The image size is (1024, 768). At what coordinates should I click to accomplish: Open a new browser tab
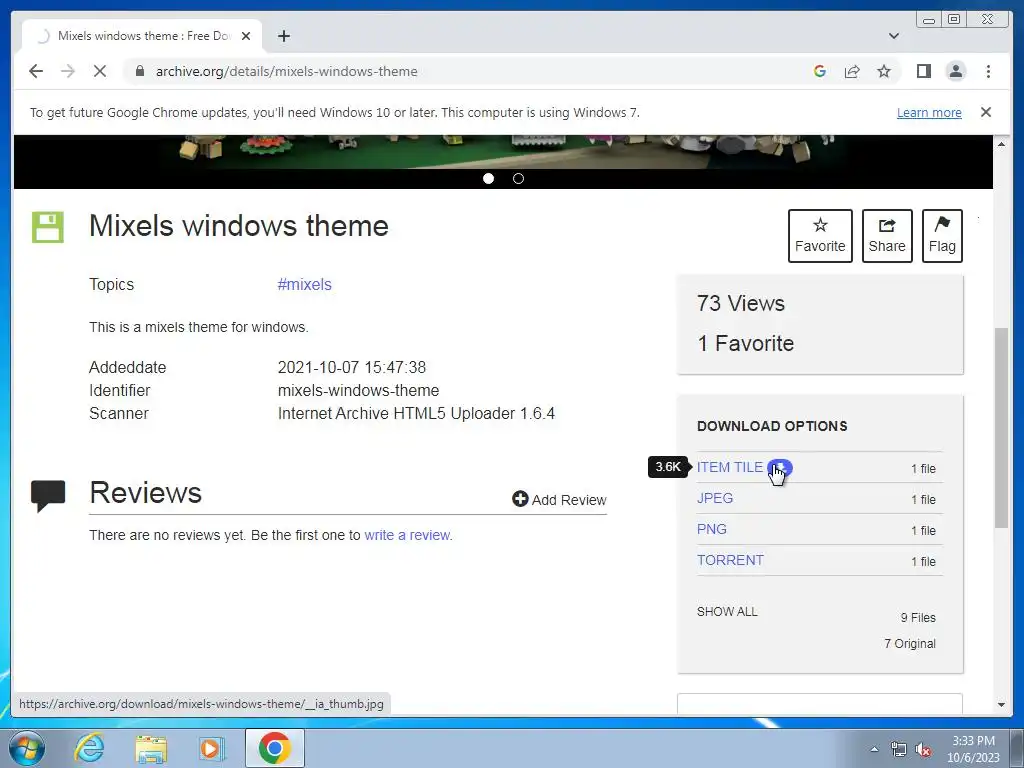tap(283, 36)
